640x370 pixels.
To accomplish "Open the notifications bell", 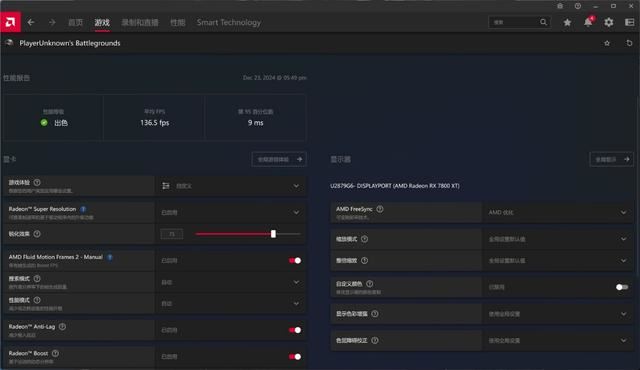I will pyautogui.click(x=588, y=22).
